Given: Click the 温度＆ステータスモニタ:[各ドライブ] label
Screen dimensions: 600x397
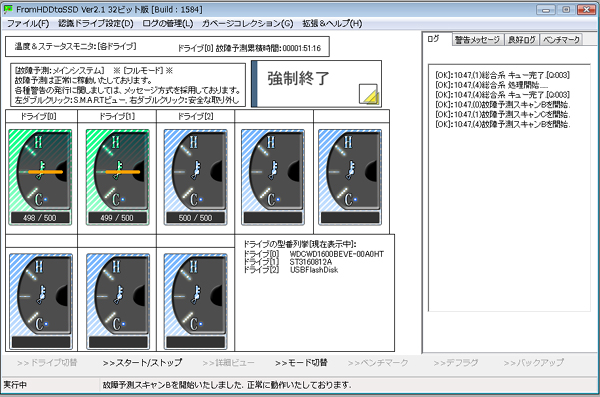Looking at the screenshot, I should (75, 47).
